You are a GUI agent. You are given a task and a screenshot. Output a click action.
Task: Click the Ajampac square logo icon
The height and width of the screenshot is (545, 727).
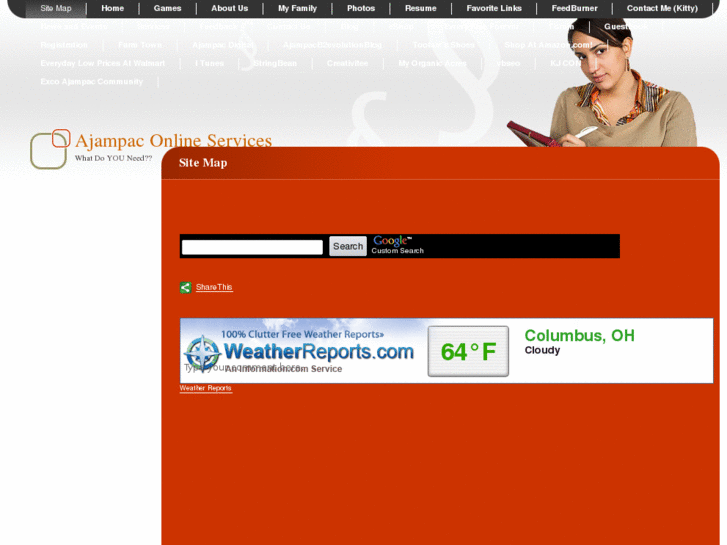(x=50, y=149)
